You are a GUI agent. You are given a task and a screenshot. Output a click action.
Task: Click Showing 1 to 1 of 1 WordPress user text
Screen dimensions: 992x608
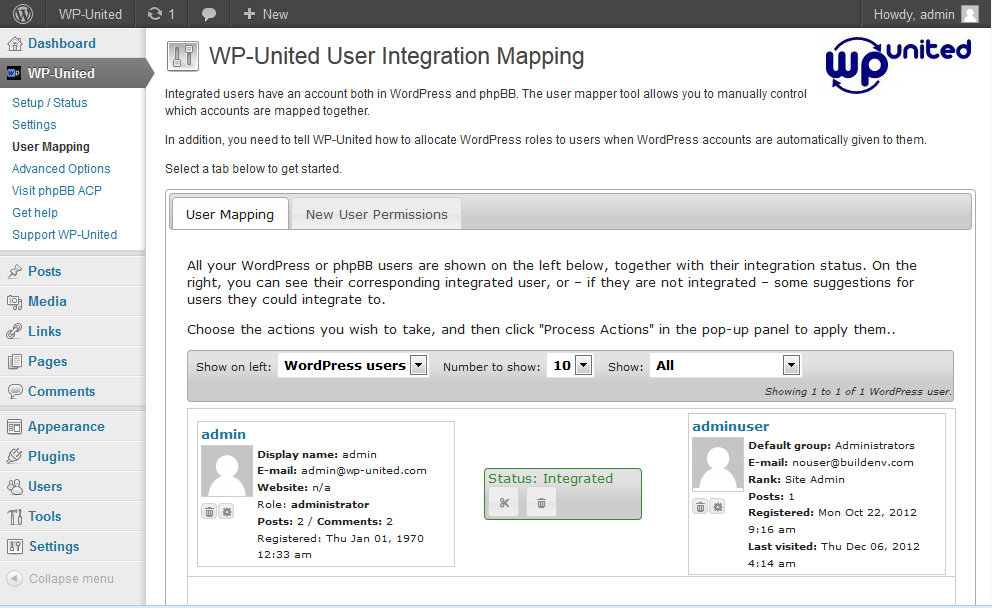pyautogui.click(x=858, y=392)
